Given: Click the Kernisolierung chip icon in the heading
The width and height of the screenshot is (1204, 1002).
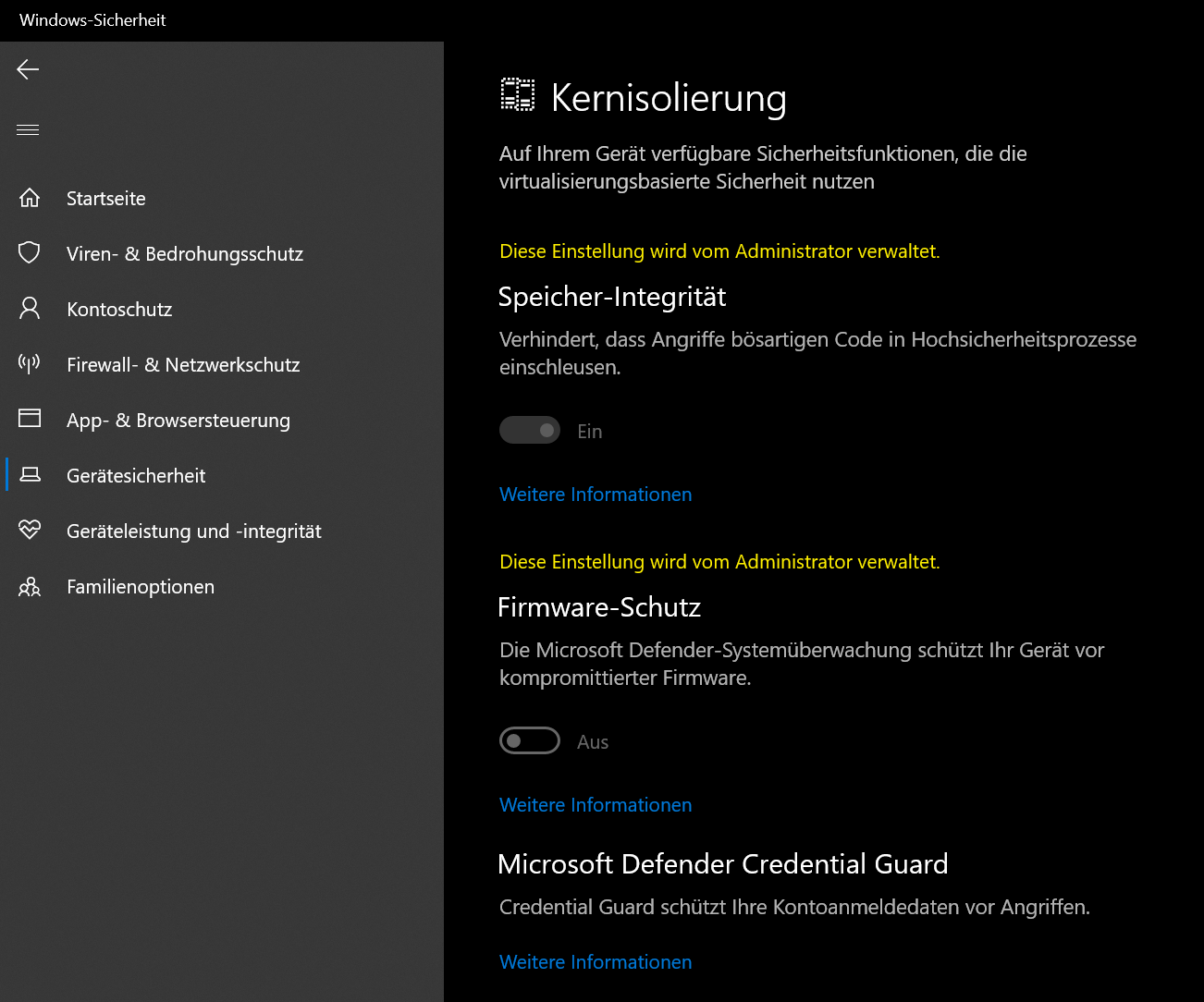Looking at the screenshot, I should 518,94.
